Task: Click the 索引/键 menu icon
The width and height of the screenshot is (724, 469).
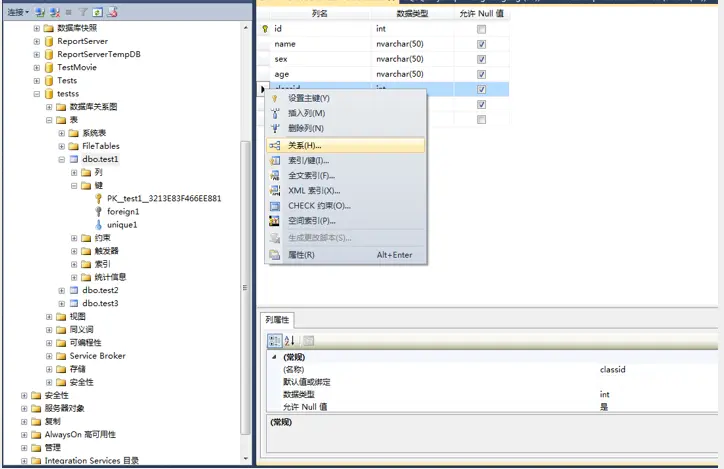Action: 275,161
